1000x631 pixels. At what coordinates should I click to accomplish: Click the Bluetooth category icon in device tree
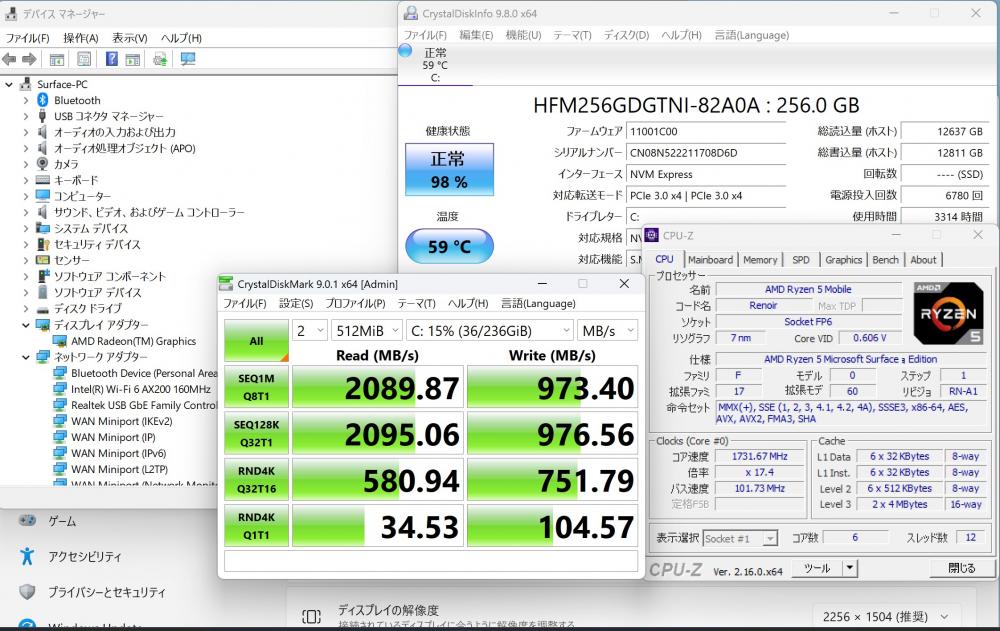point(43,100)
